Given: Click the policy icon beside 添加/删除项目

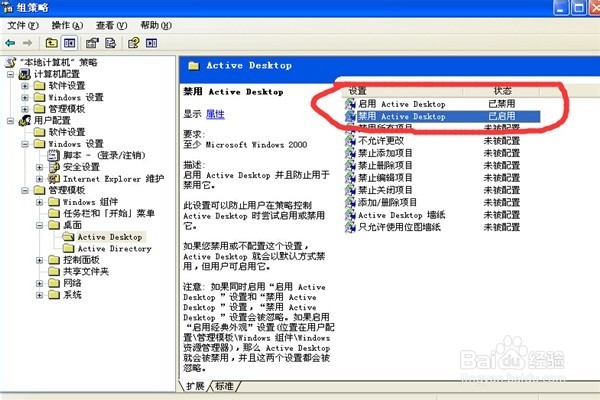Looking at the screenshot, I should (350, 202).
